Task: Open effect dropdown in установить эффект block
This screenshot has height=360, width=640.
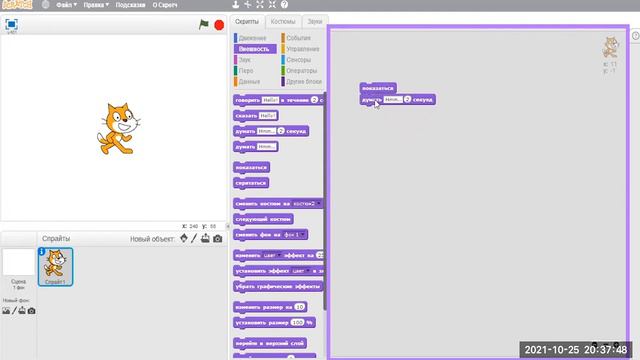Action: pyautogui.click(x=308, y=271)
